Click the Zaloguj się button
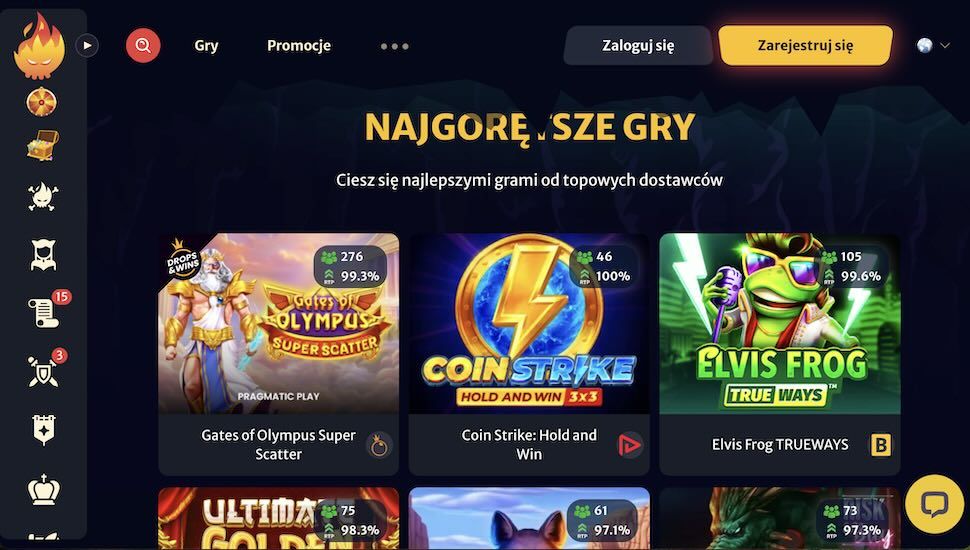This screenshot has height=550, width=970. [x=638, y=45]
